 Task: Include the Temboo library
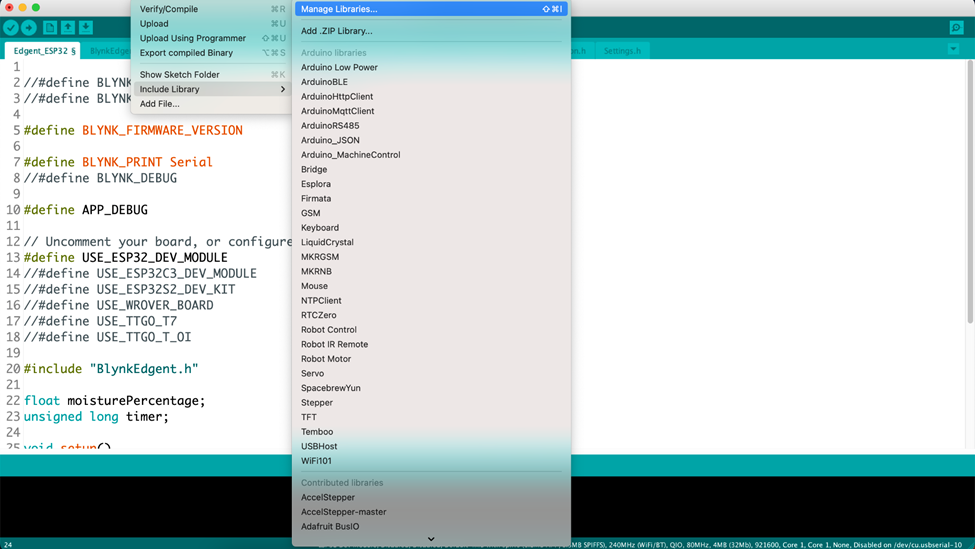pyautogui.click(x=431, y=432)
